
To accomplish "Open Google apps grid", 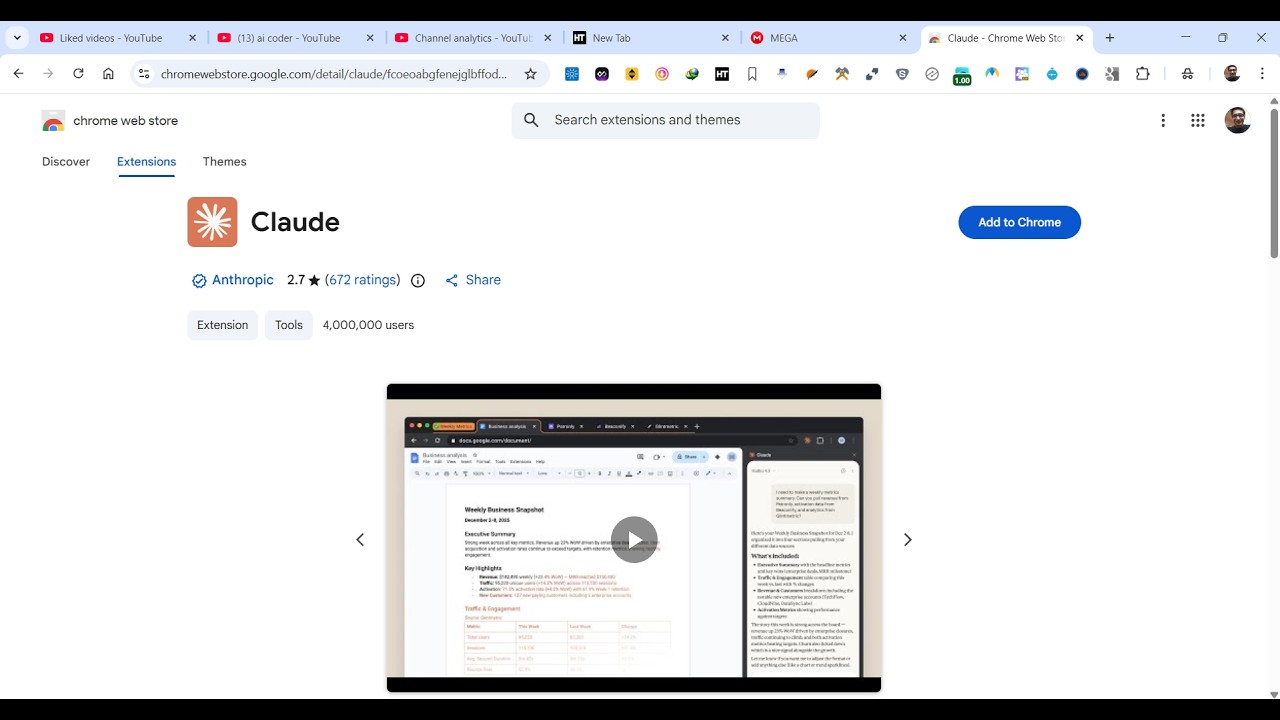I will click(1198, 121).
